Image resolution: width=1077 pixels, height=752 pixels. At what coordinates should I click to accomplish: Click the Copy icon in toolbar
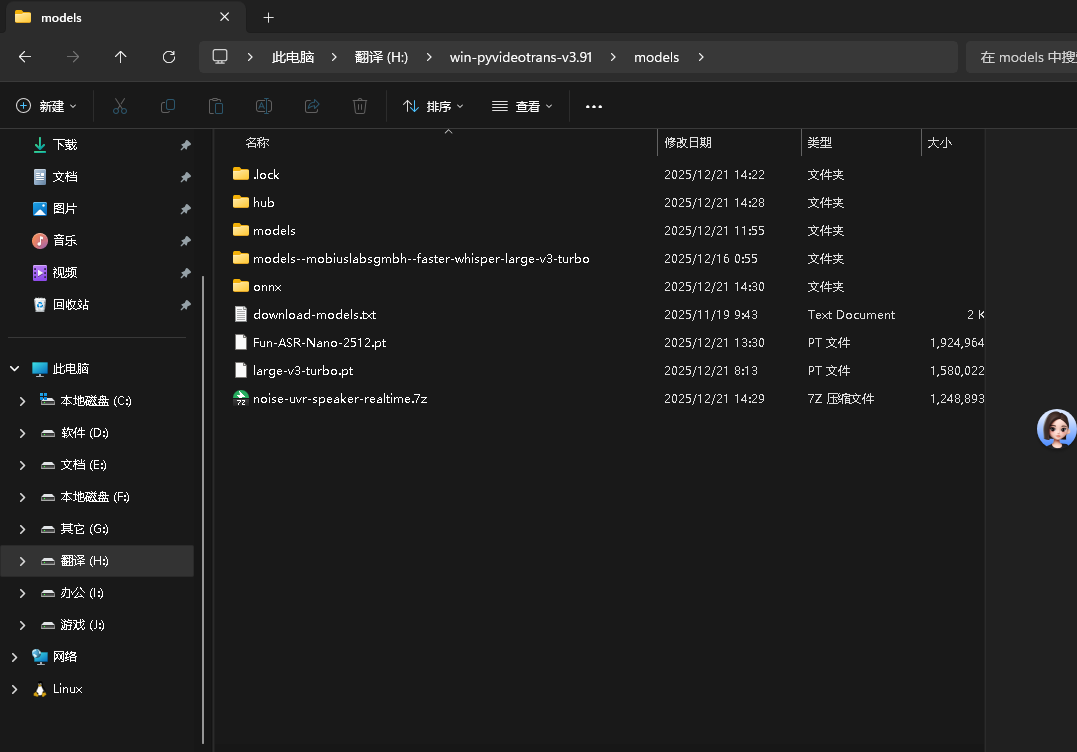coord(168,106)
